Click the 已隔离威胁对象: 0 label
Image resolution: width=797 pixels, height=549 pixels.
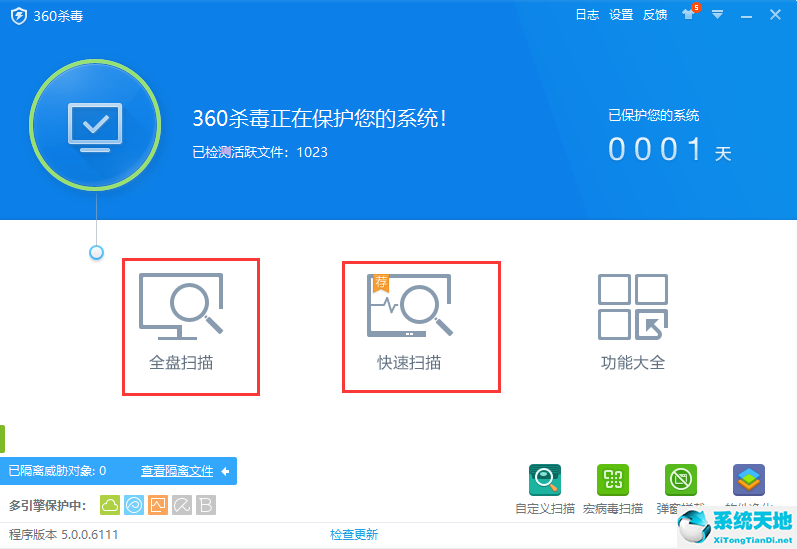(57, 471)
